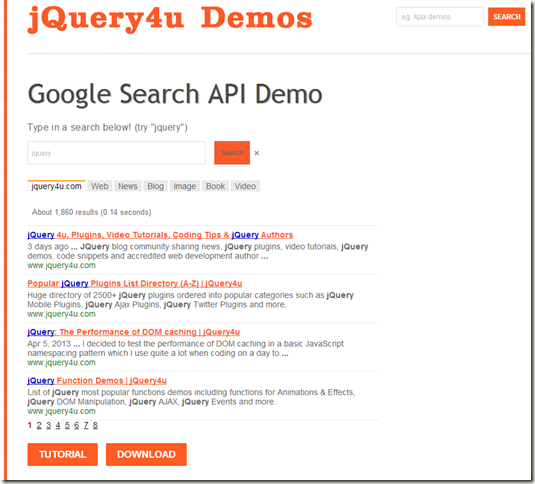Open 'jQuery Function Demos' result link

tap(97, 380)
